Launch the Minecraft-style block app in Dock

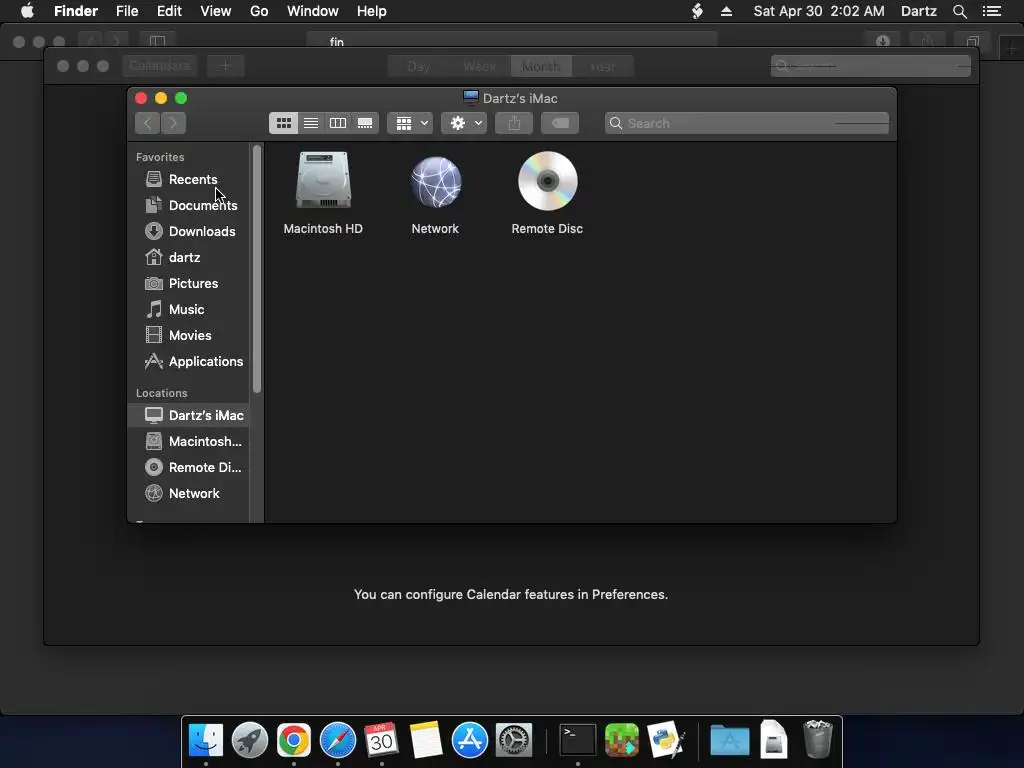pos(622,740)
